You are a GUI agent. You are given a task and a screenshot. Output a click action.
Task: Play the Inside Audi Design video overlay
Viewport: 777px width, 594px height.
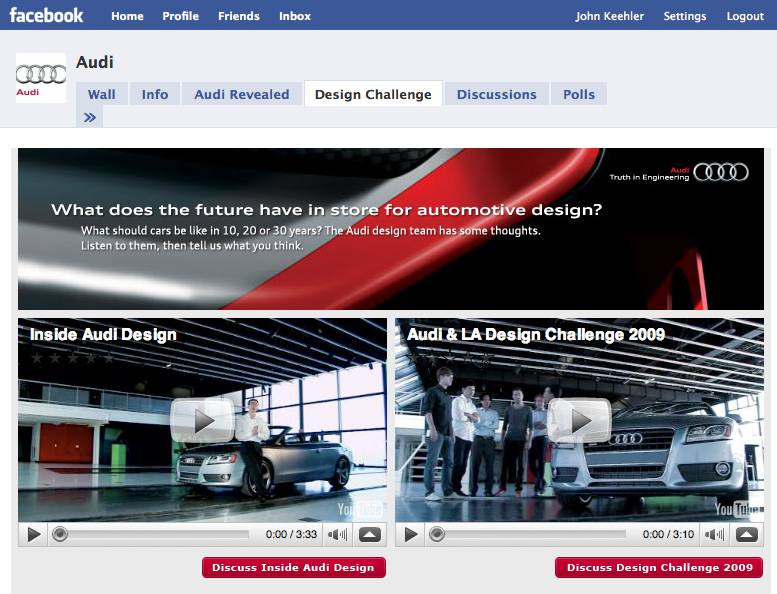point(203,420)
